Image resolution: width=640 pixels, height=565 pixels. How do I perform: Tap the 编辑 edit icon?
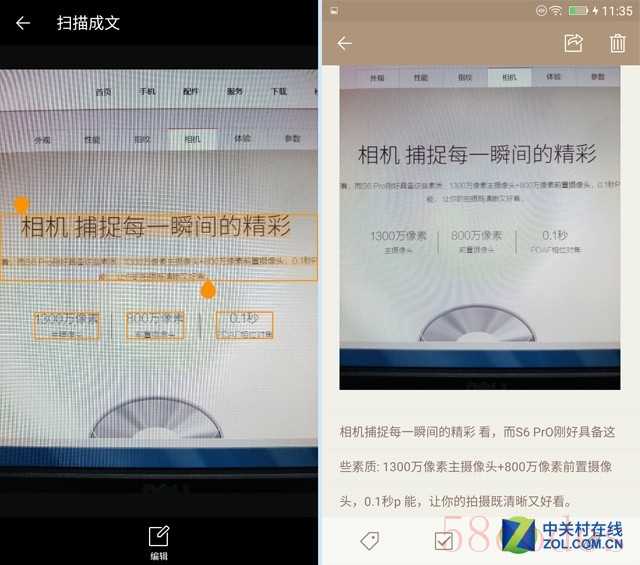tap(159, 536)
